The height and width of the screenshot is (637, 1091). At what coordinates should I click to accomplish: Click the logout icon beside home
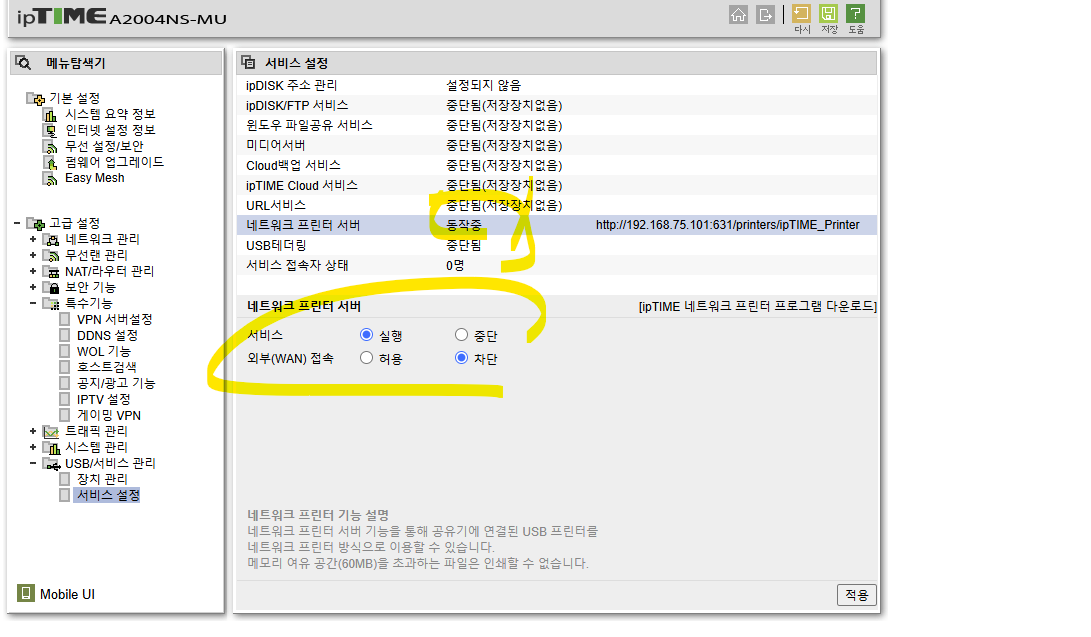pos(765,15)
